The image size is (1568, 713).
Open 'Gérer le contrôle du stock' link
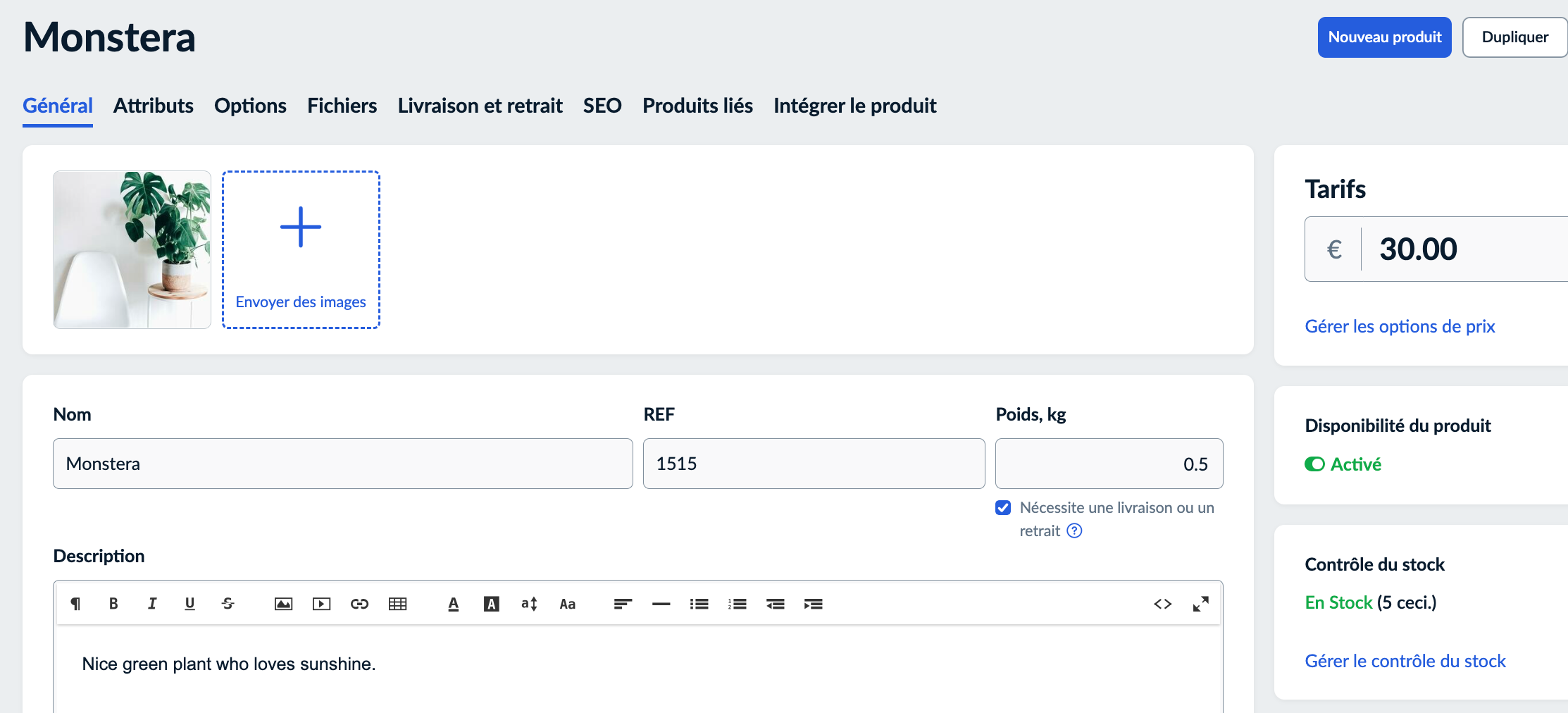(x=1405, y=661)
